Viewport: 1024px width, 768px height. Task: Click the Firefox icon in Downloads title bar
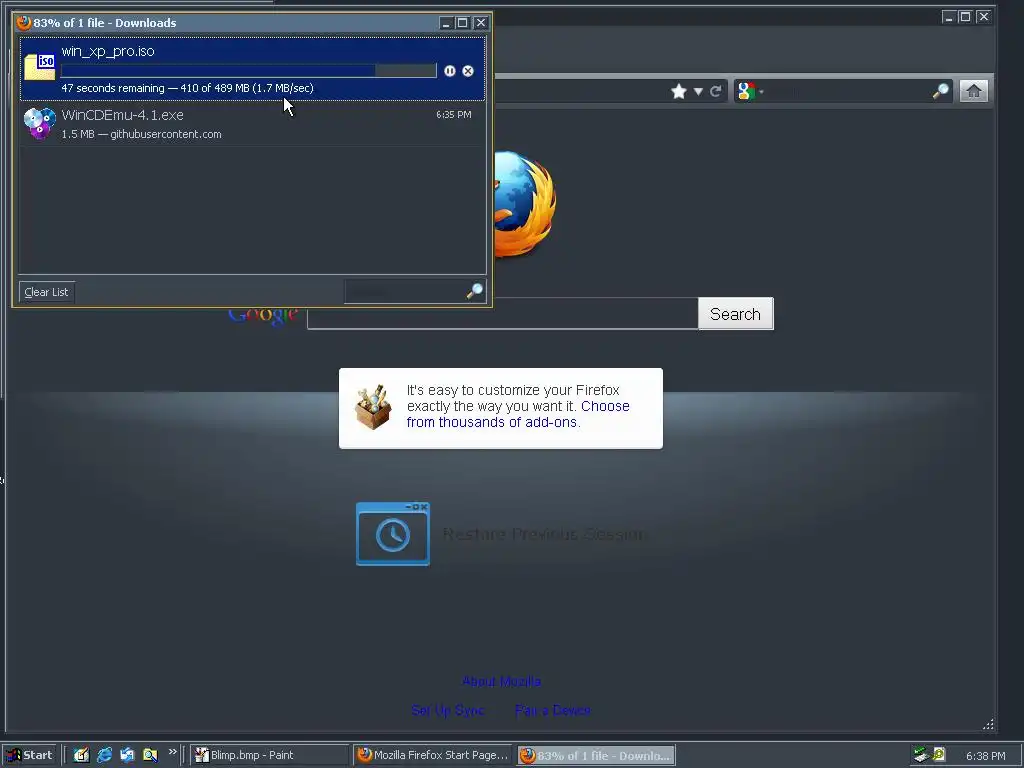(x=24, y=23)
